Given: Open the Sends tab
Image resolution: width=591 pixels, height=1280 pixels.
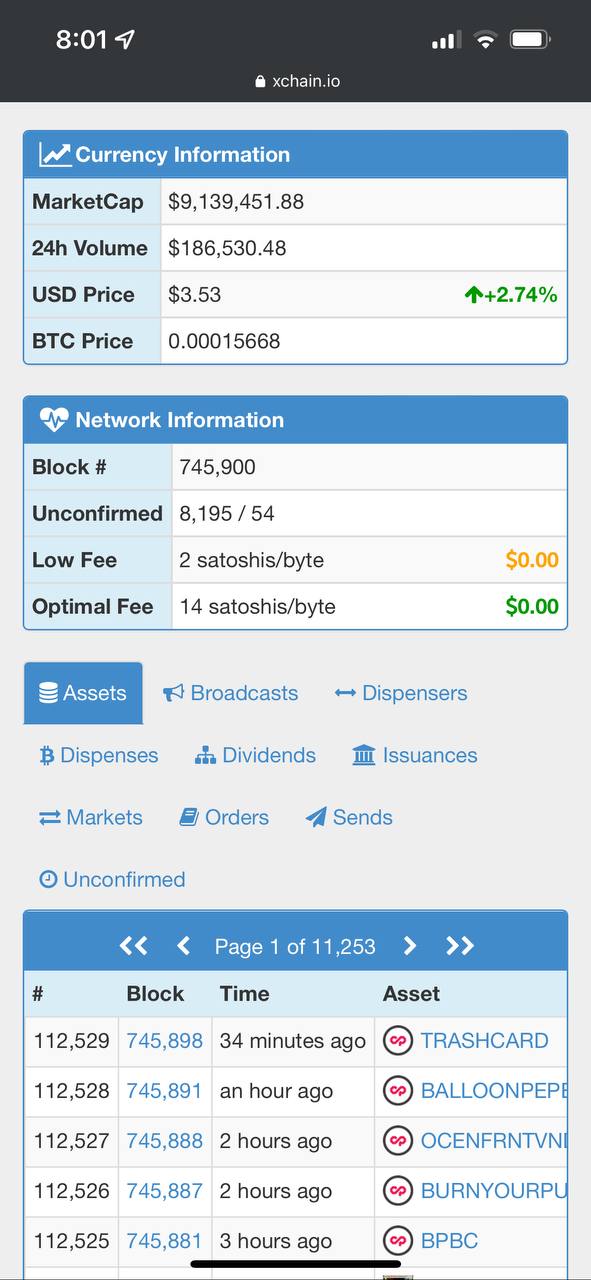Looking at the screenshot, I should (349, 817).
